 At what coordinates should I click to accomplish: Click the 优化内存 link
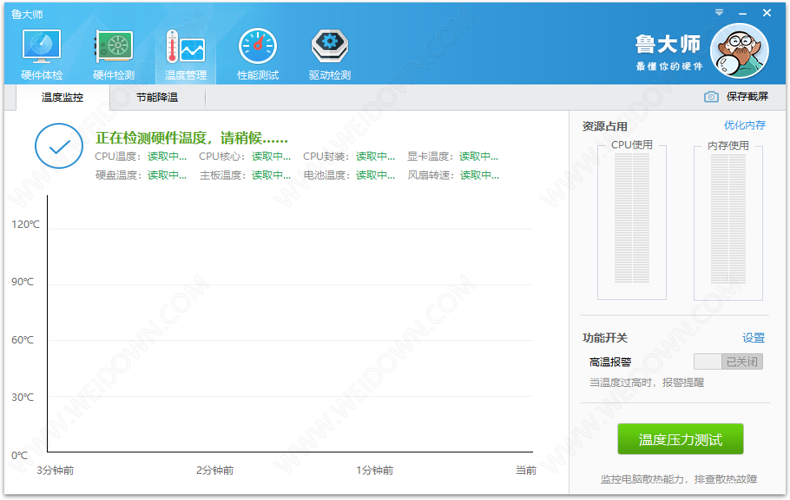(x=745, y=126)
